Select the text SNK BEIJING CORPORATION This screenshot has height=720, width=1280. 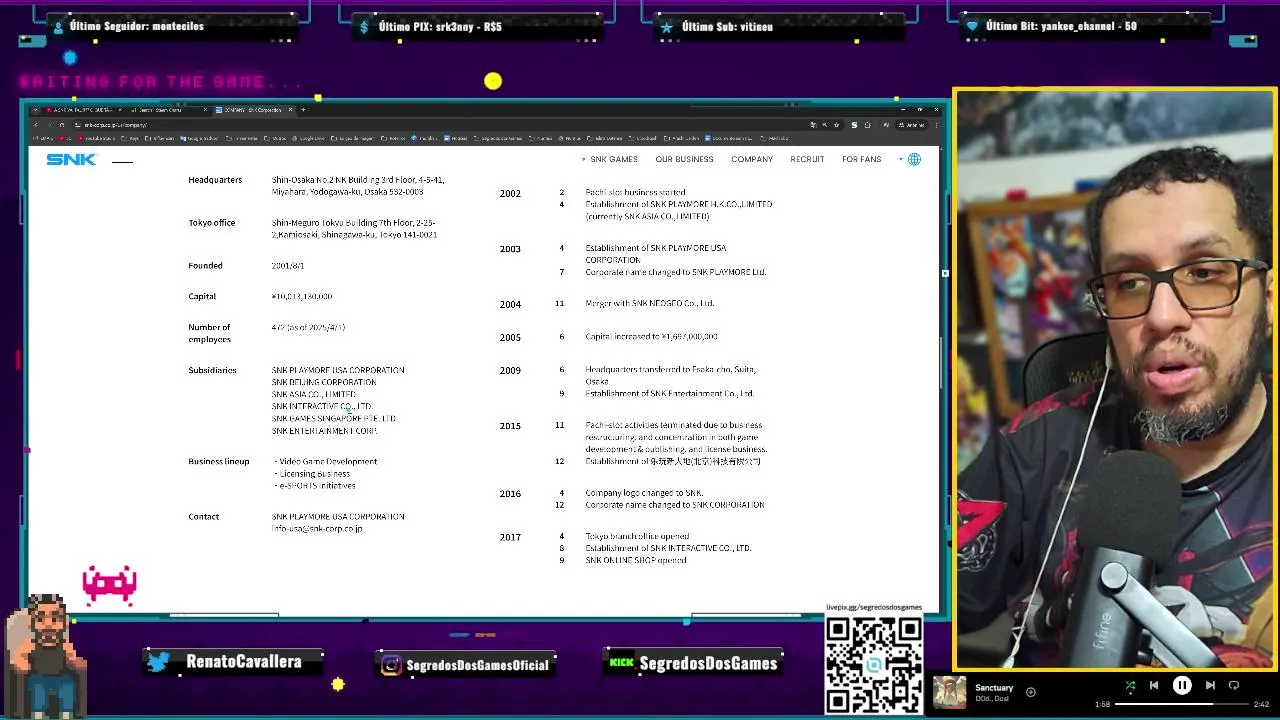(324, 382)
